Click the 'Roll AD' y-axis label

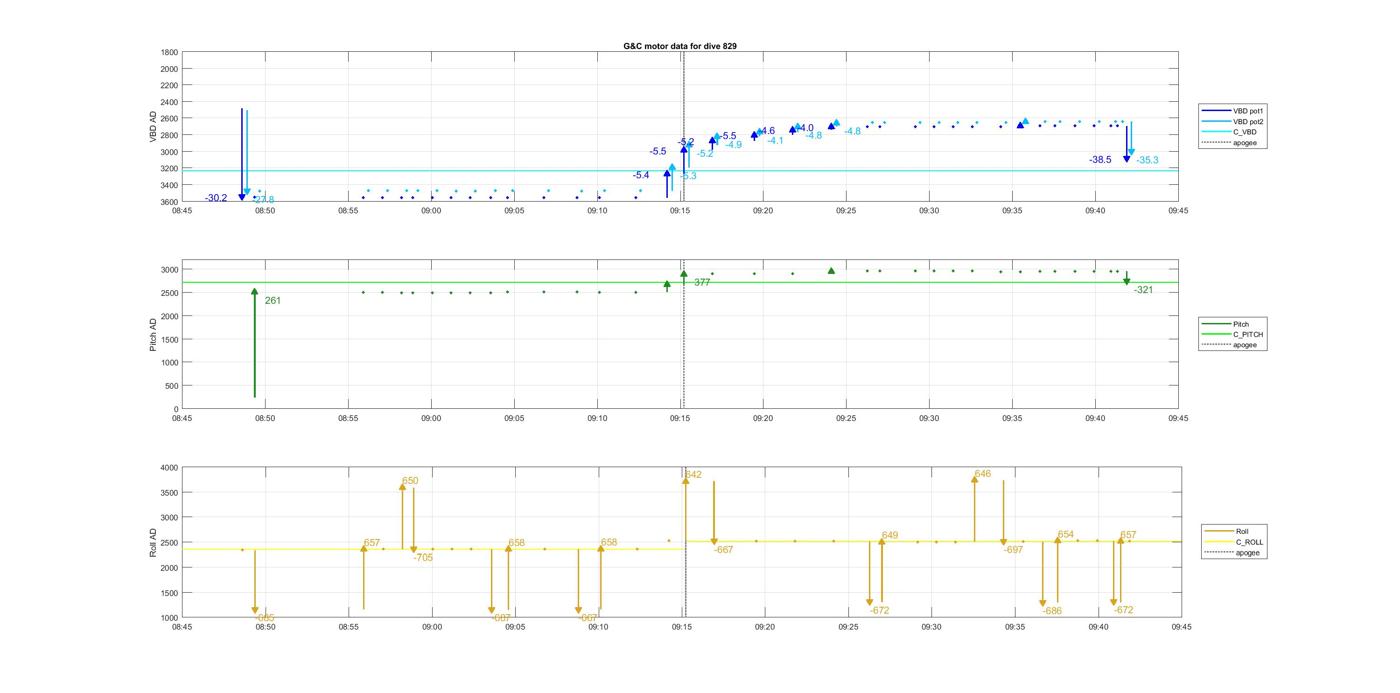coord(153,542)
